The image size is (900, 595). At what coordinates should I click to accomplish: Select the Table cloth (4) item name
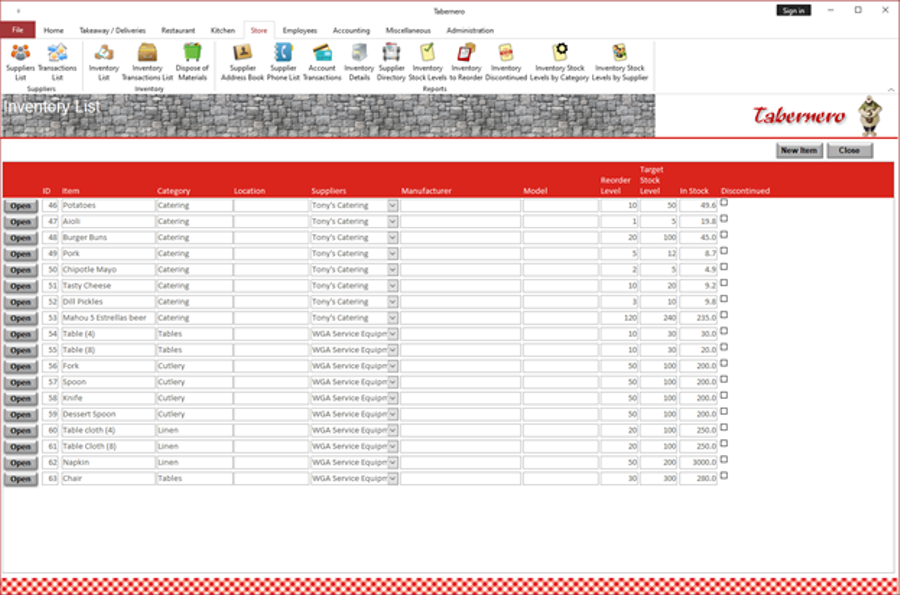click(108, 430)
